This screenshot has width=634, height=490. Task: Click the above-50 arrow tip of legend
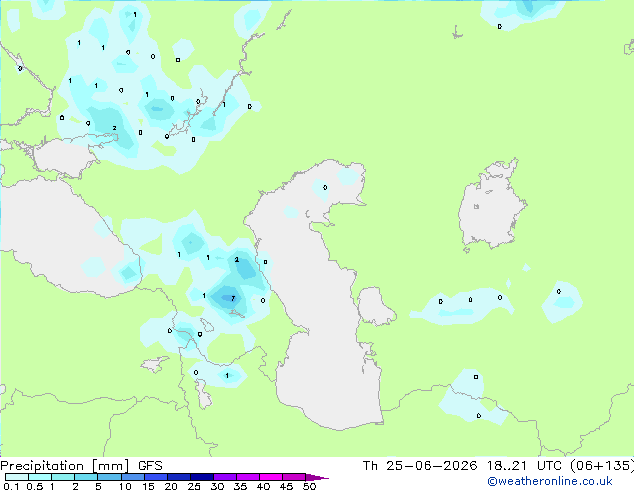[317, 477]
